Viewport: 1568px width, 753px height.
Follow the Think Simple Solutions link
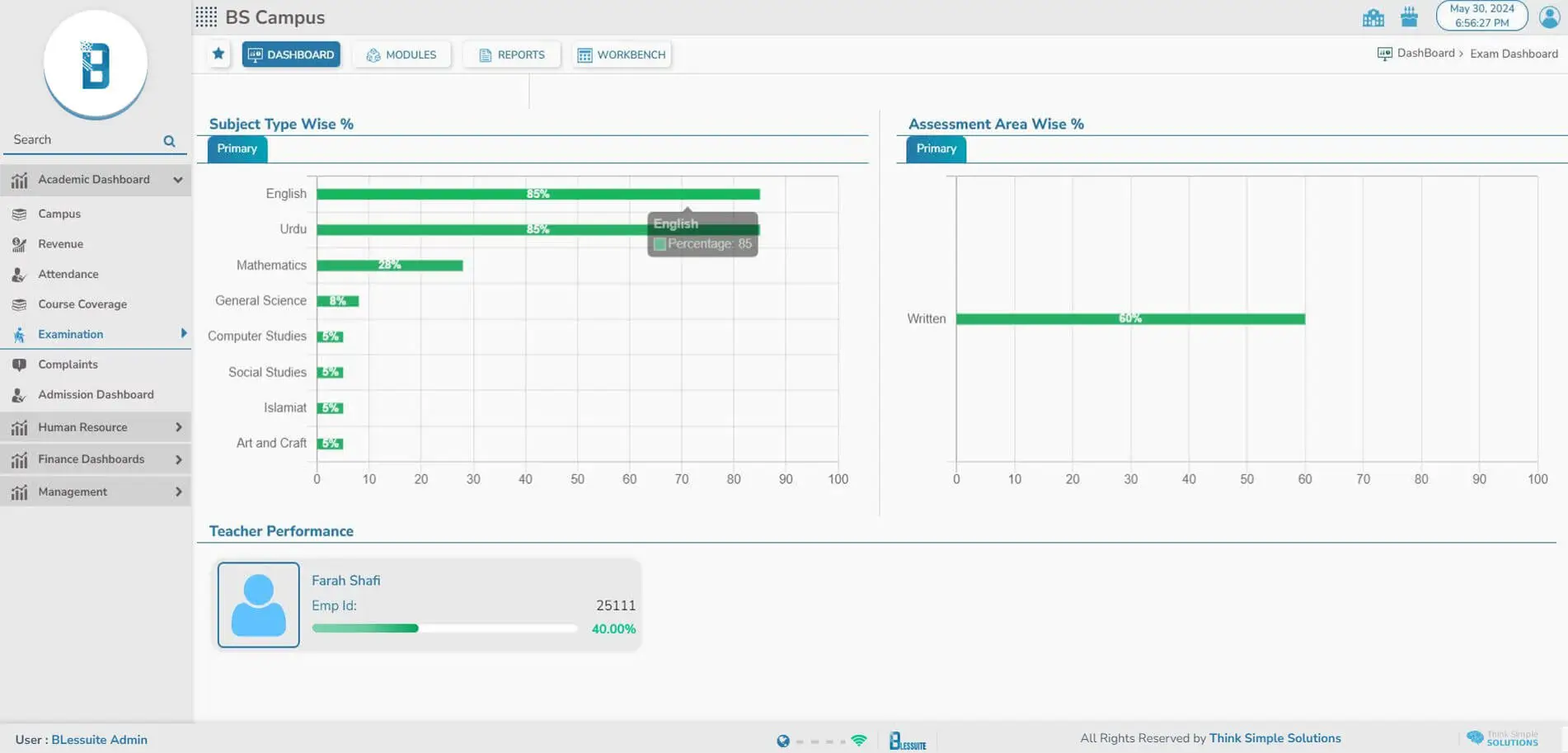[x=1275, y=738]
